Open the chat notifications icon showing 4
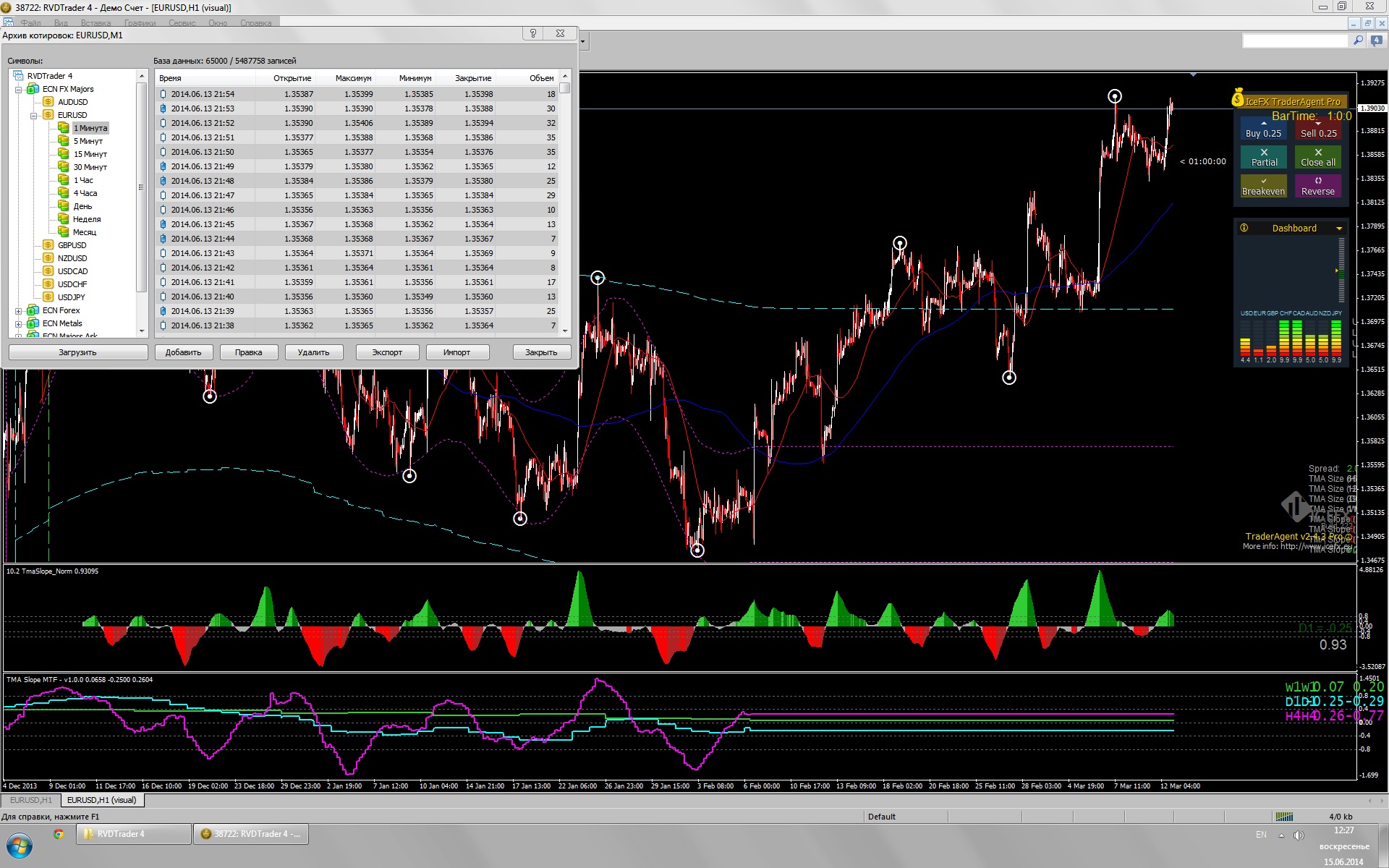Viewport: 1389px width, 868px height. click(x=1377, y=41)
